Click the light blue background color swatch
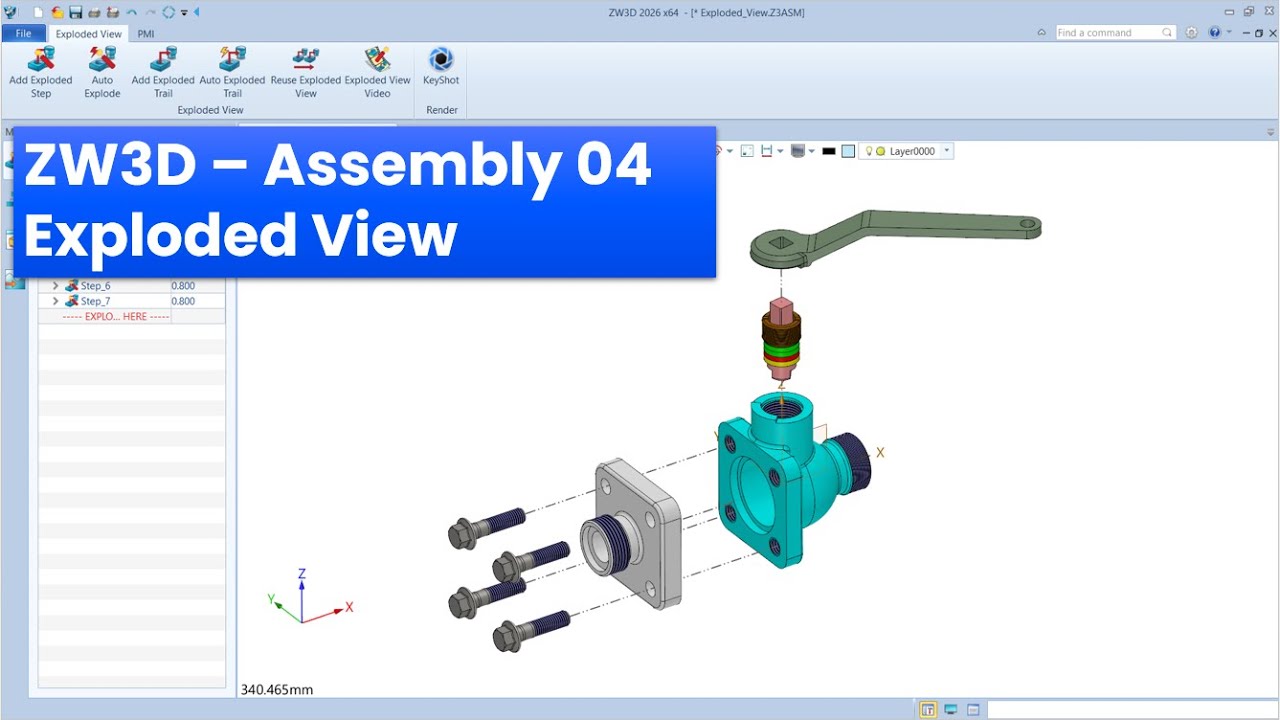The image size is (1280, 720). click(x=848, y=151)
